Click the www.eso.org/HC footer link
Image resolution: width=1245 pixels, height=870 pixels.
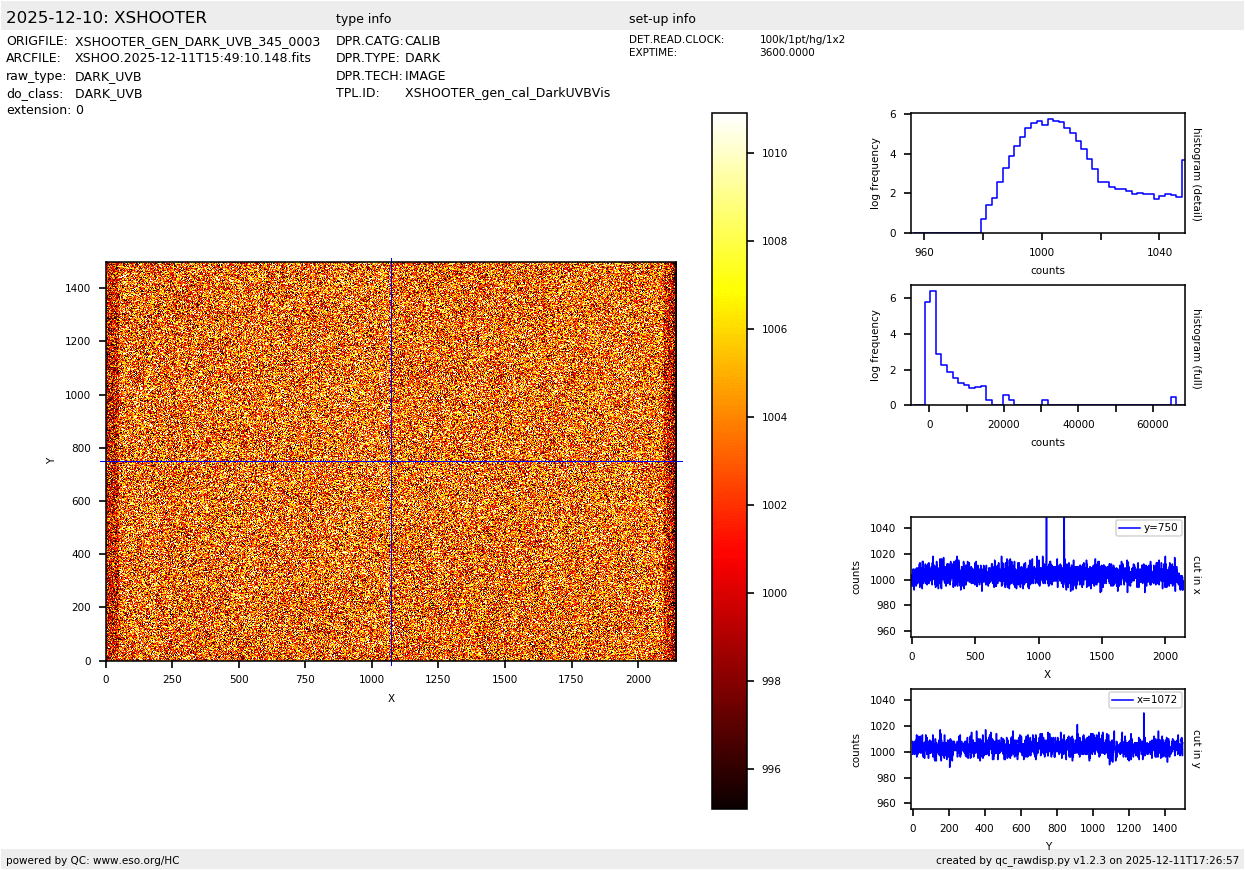click(x=136, y=860)
